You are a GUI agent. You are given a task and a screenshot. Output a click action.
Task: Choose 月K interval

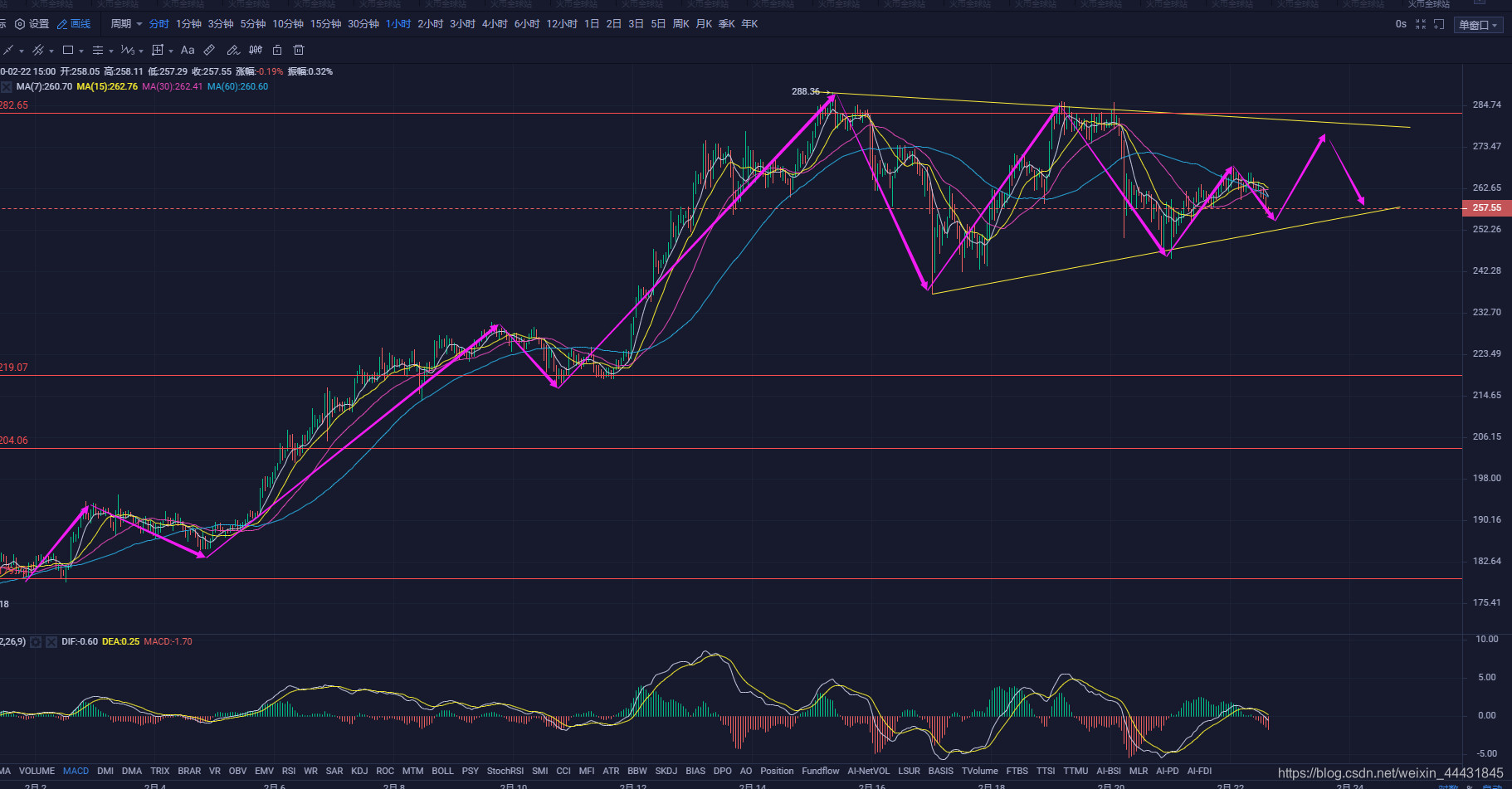coord(704,24)
